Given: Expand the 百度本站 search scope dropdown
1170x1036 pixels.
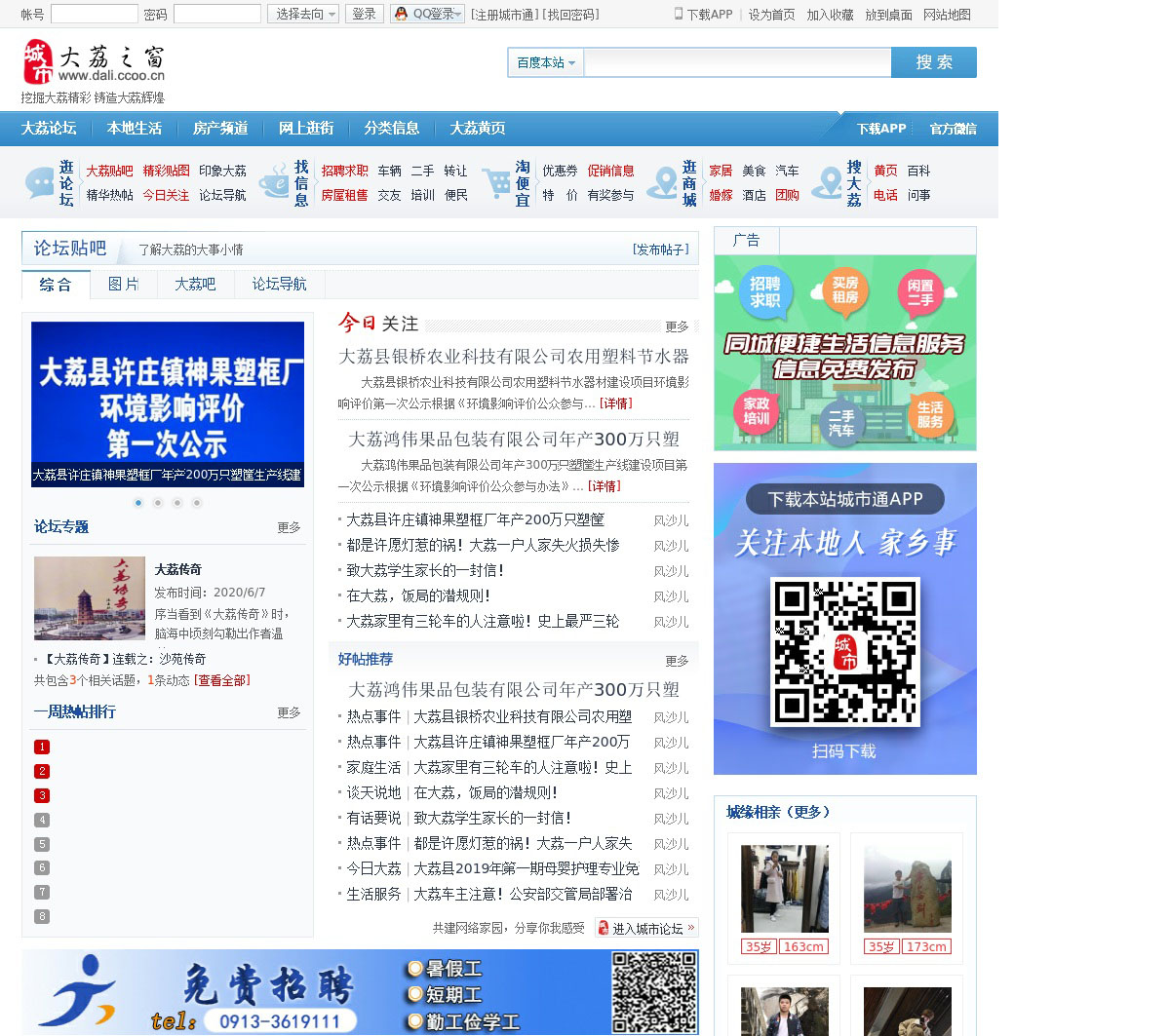Looking at the screenshot, I should pyautogui.click(x=545, y=62).
